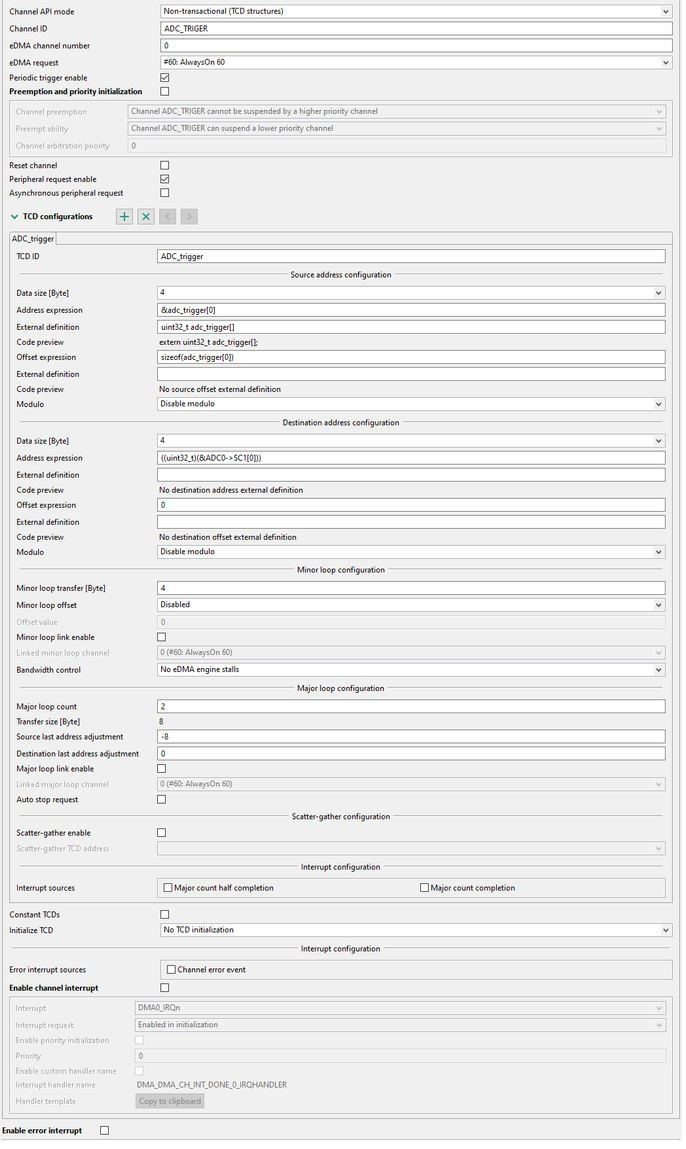Enable Preemption and priority initialization
This screenshot has height=1149, width=686.
tap(163, 91)
